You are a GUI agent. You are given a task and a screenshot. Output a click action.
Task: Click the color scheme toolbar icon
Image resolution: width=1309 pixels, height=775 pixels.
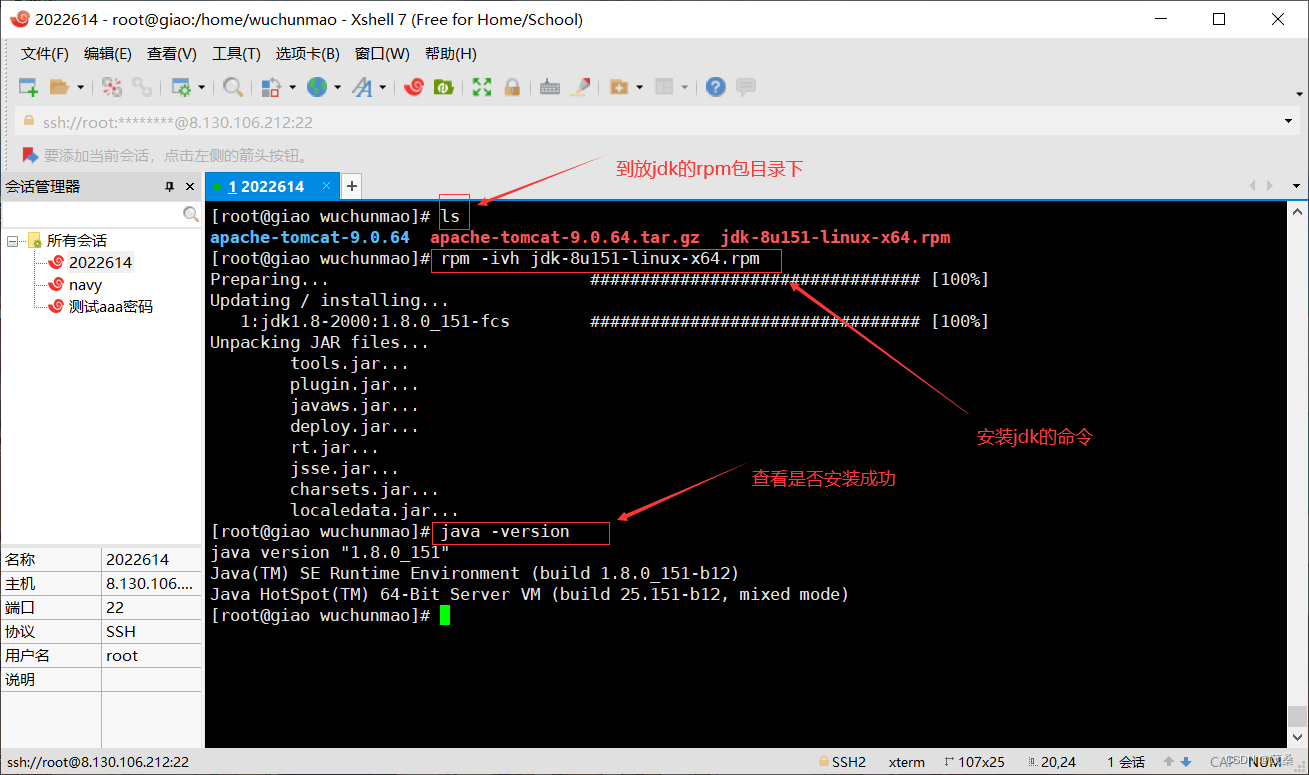point(270,87)
